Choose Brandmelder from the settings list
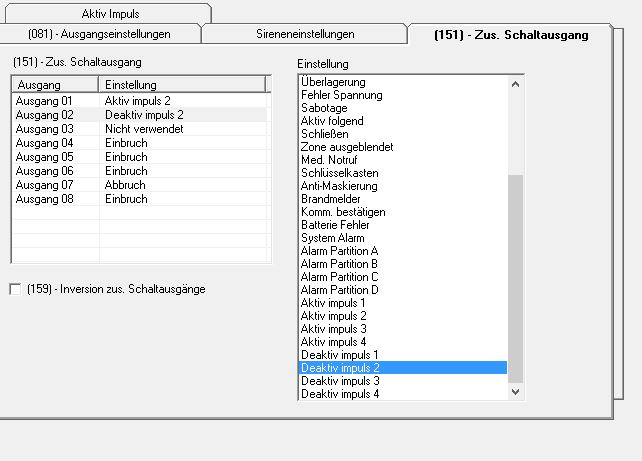 (331, 199)
